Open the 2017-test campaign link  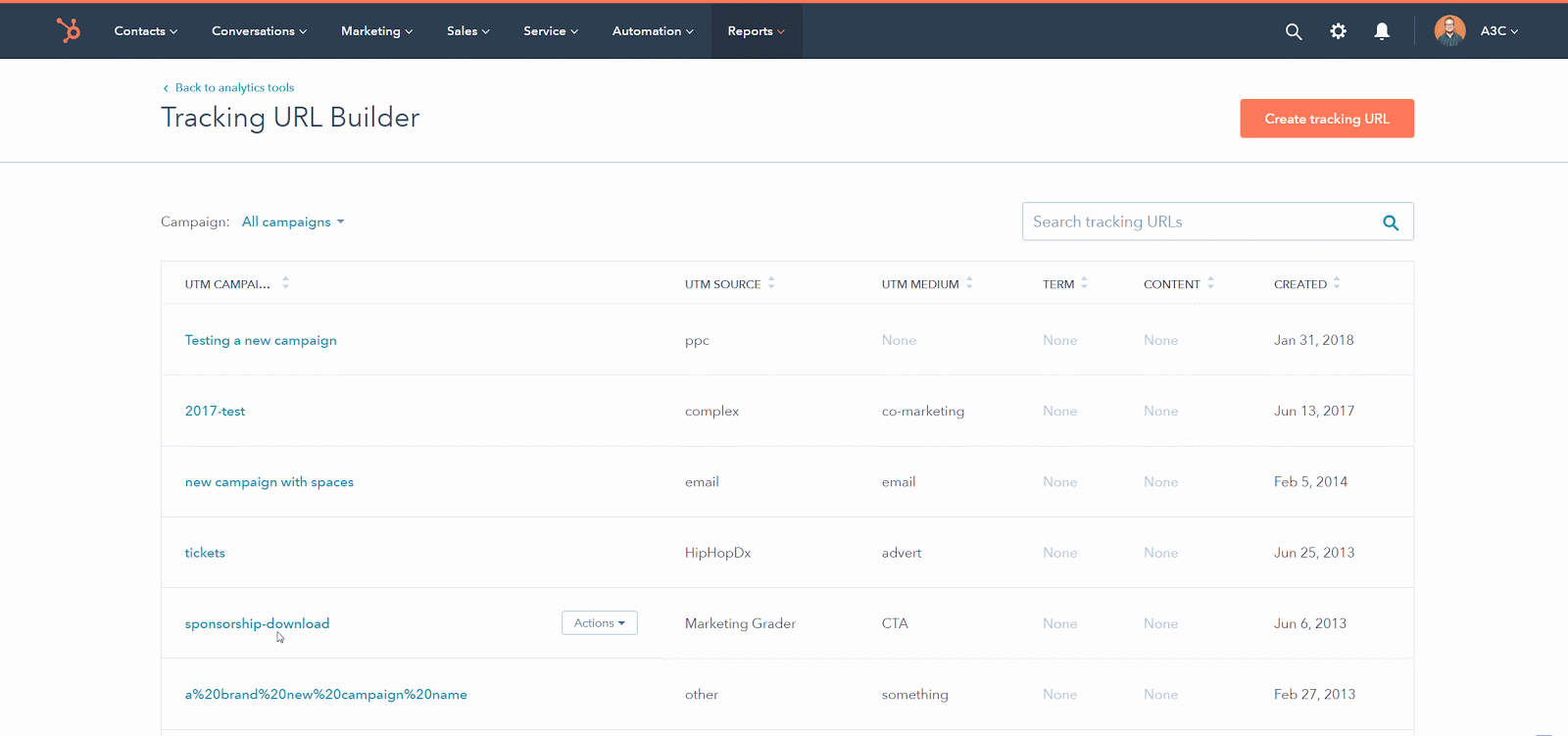[x=215, y=412]
